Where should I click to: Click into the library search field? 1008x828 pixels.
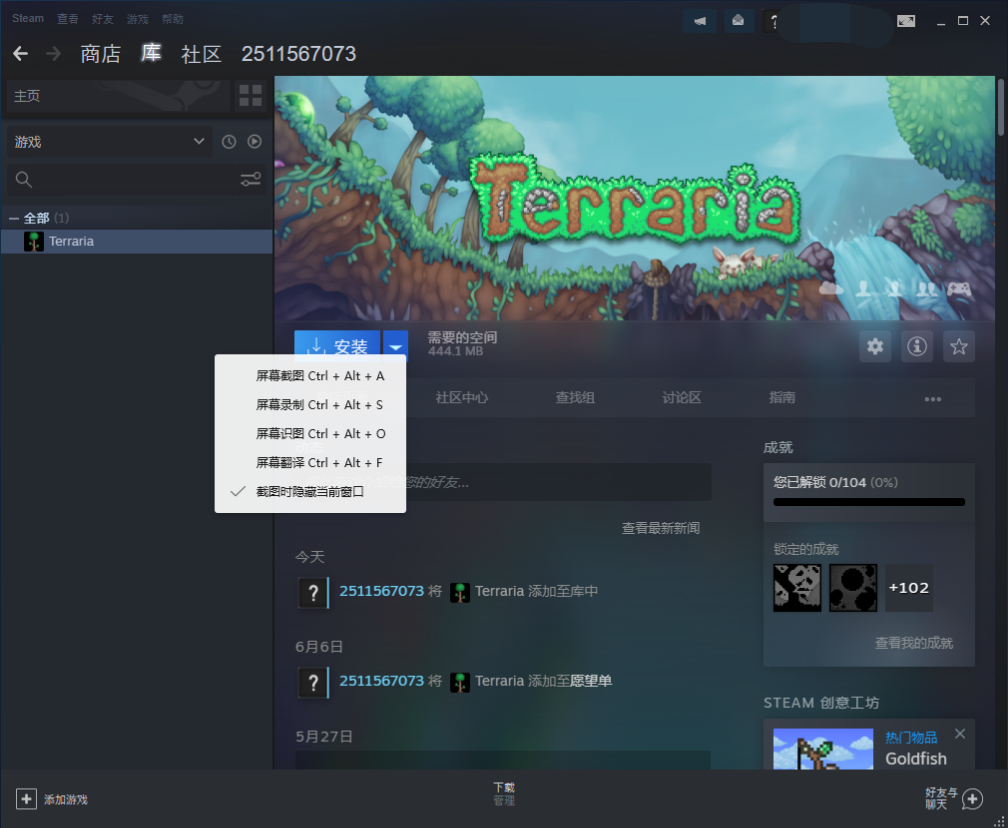(136, 179)
